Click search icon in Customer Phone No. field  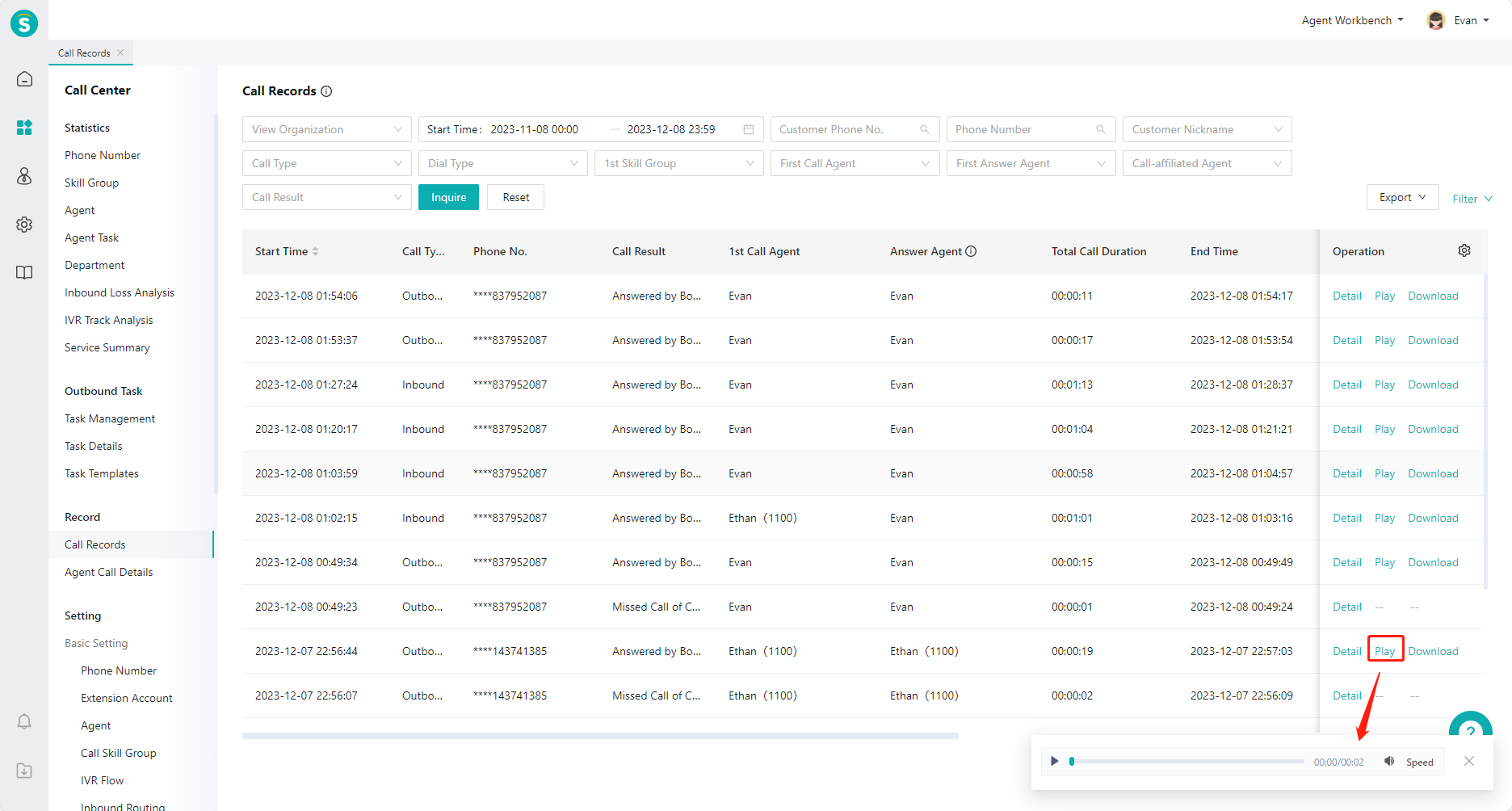pyautogui.click(x=925, y=129)
